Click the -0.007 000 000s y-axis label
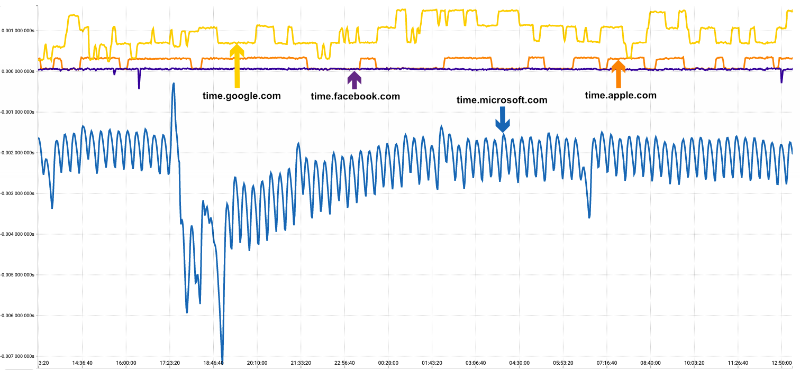The width and height of the screenshot is (800, 370). click(x=17, y=356)
